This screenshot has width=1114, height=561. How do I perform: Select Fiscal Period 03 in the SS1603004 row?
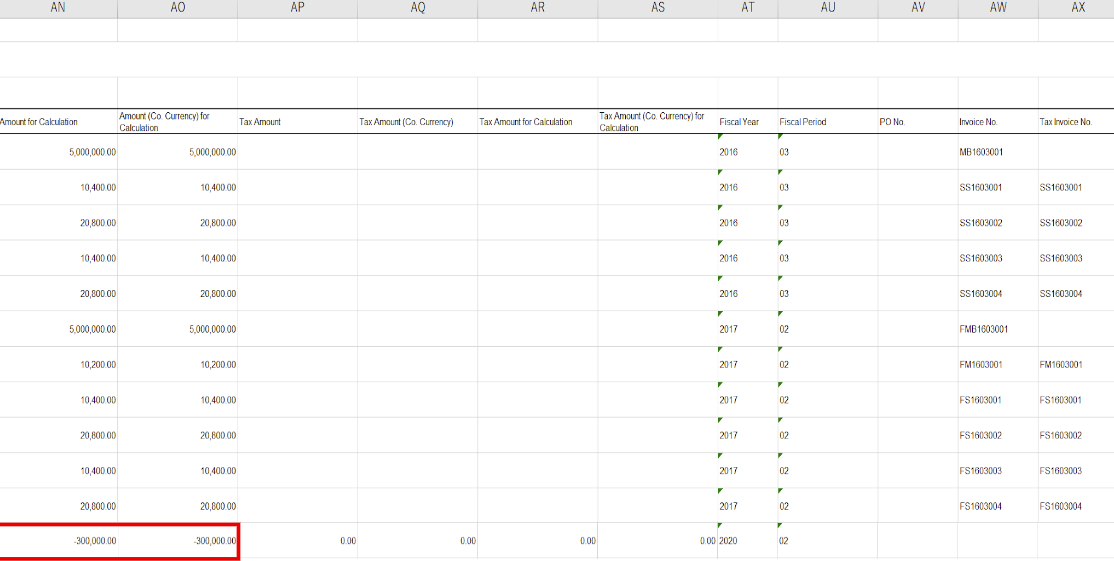(828, 293)
